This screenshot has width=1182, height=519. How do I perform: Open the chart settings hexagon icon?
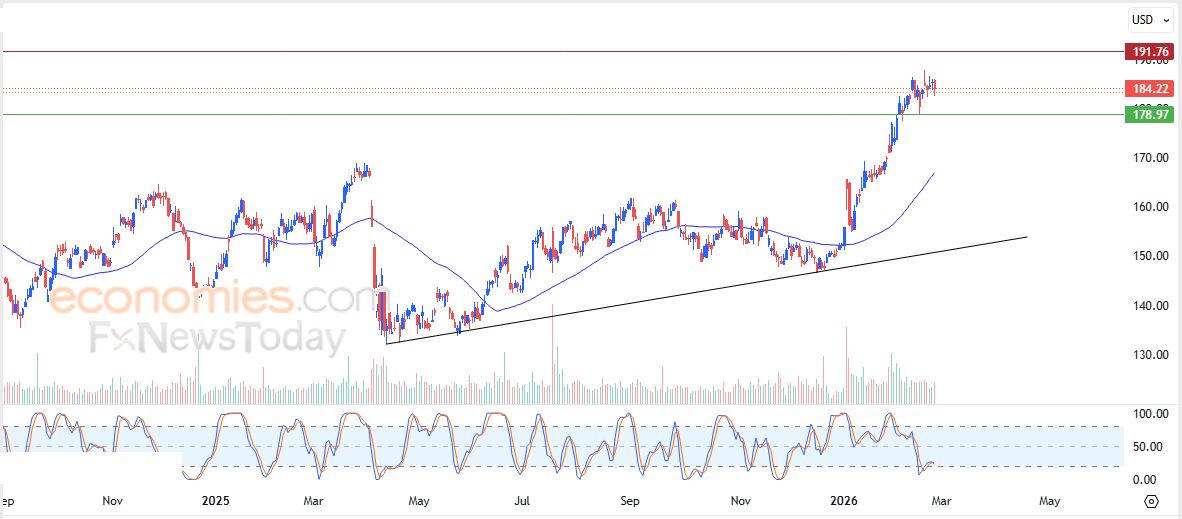point(1150,501)
